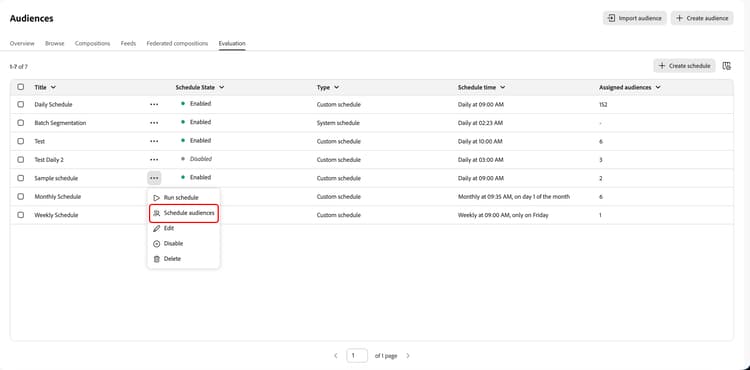Click the Batch Segmentation title text
Image resolution: width=750 pixels, height=370 pixels.
pos(60,123)
